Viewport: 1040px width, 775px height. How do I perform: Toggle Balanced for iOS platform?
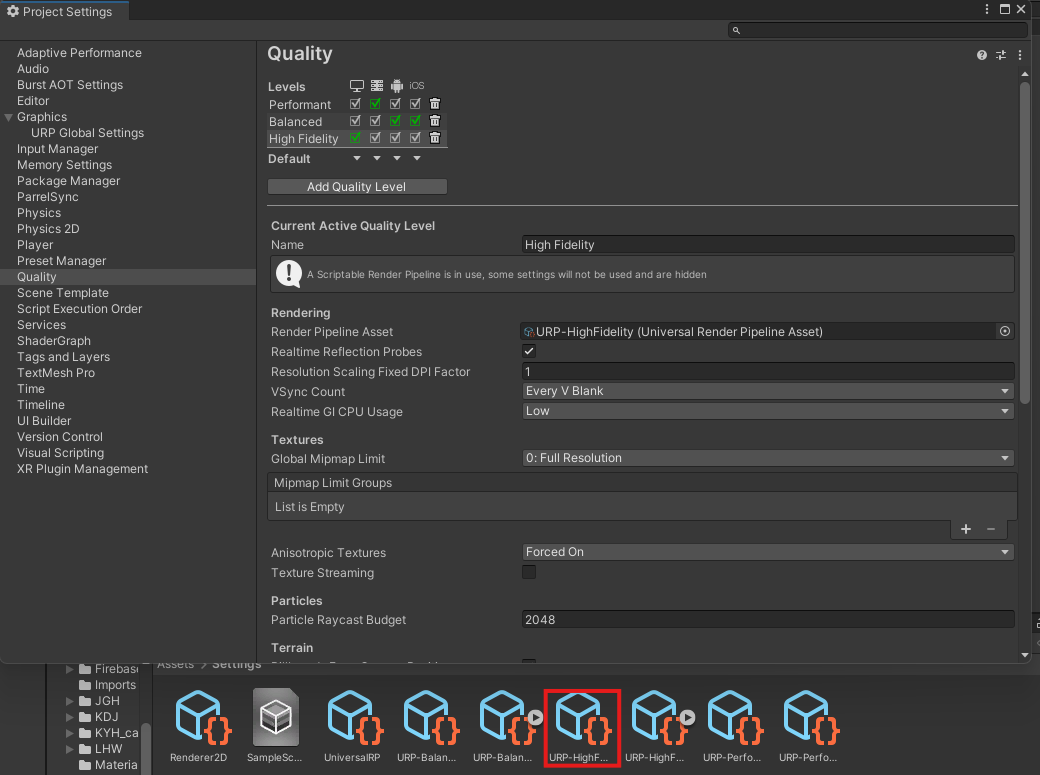click(x=415, y=121)
